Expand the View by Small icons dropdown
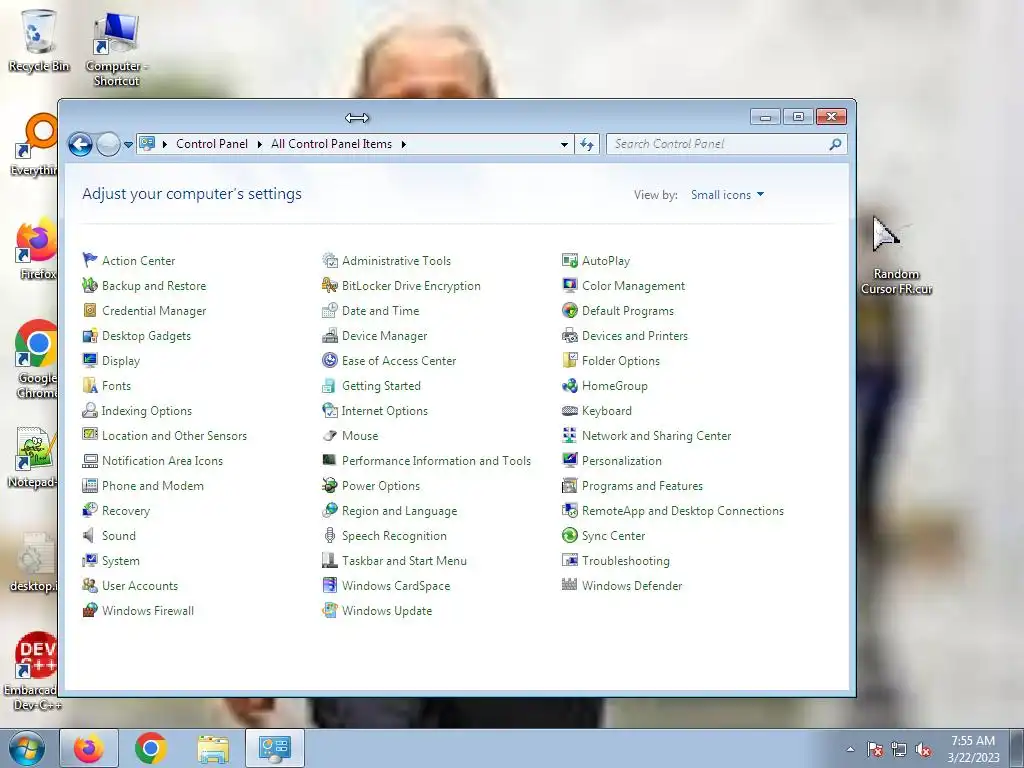The width and height of the screenshot is (1024, 768). [728, 195]
